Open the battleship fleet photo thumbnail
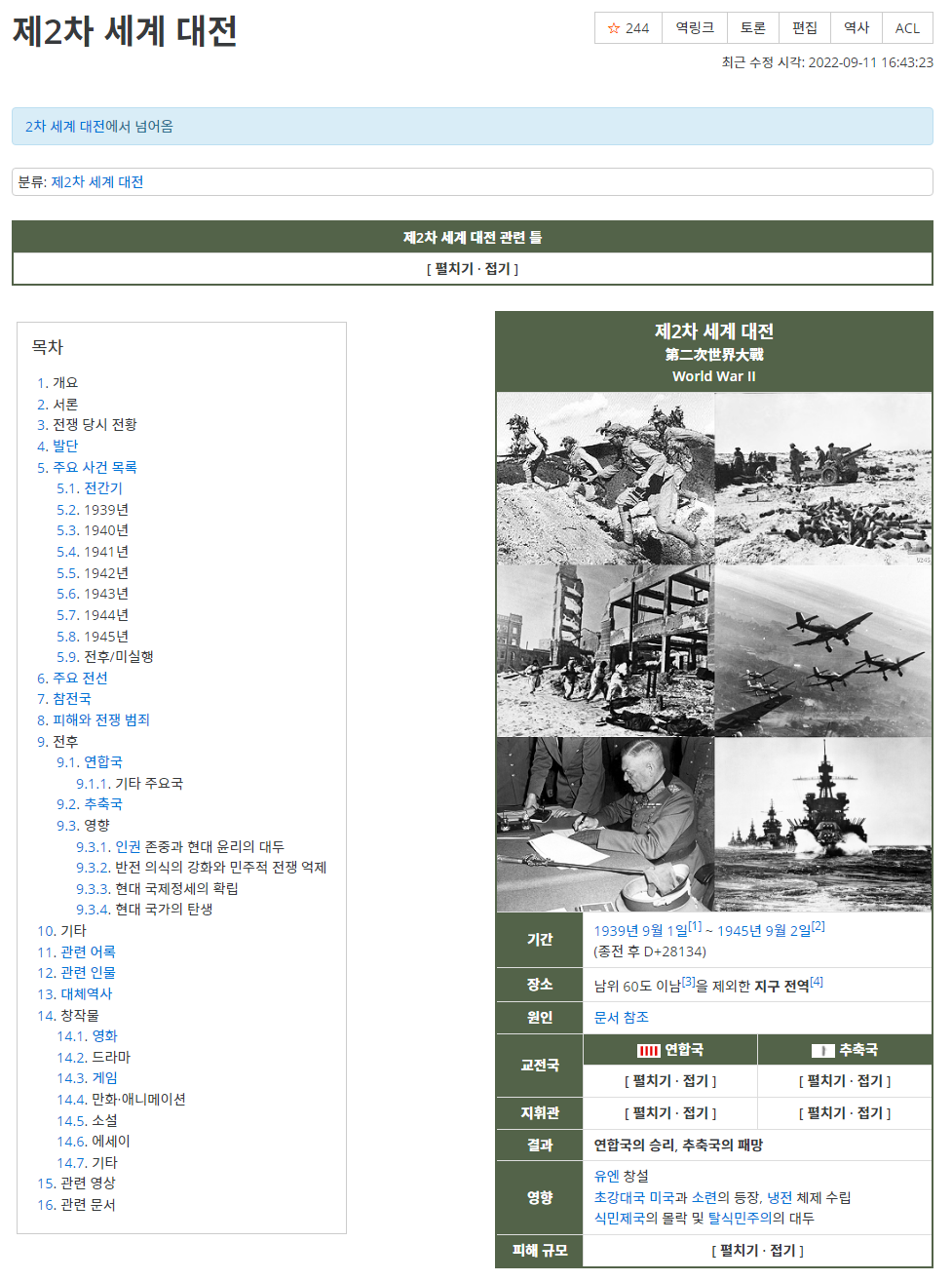The image size is (952, 1281). pos(823,824)
